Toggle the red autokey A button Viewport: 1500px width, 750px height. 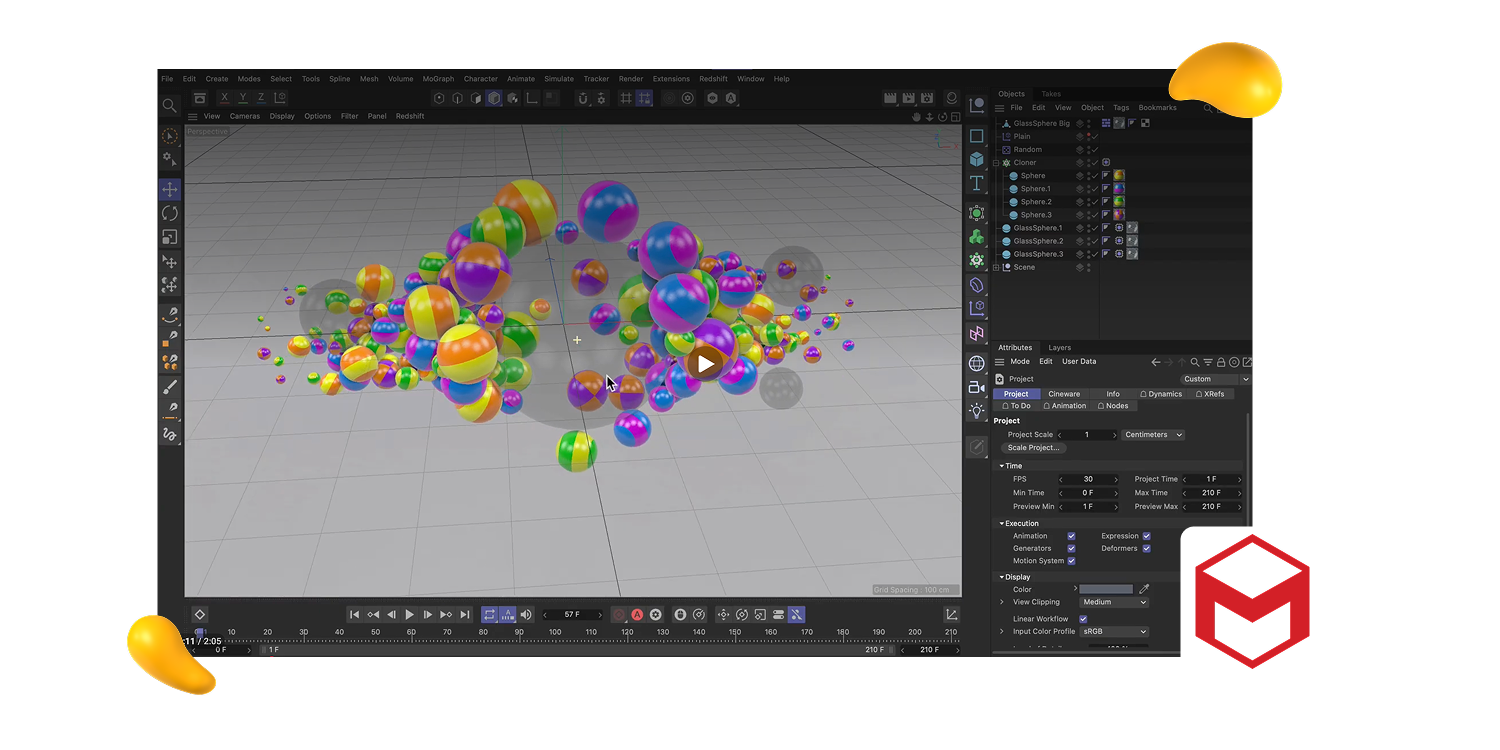(637, 614)
